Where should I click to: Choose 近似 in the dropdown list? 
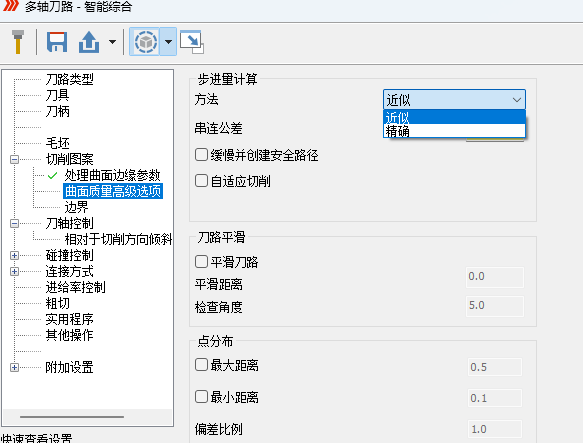(454, 117)
